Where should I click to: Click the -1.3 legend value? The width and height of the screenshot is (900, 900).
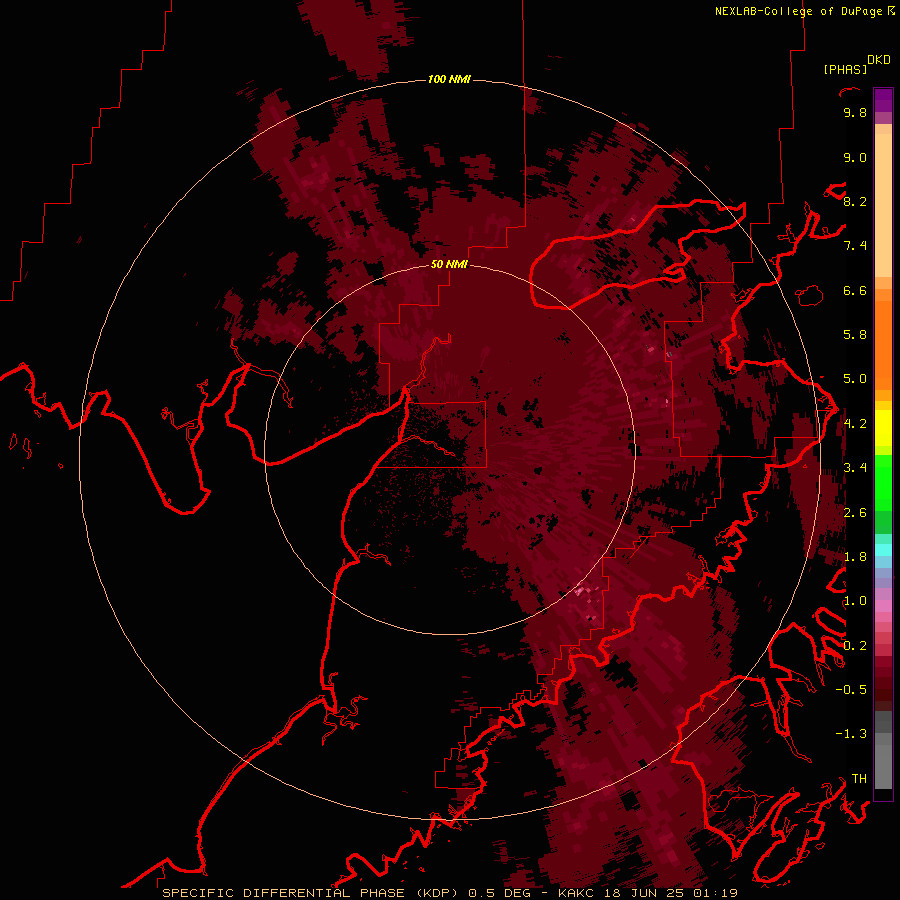click(851, 734)
